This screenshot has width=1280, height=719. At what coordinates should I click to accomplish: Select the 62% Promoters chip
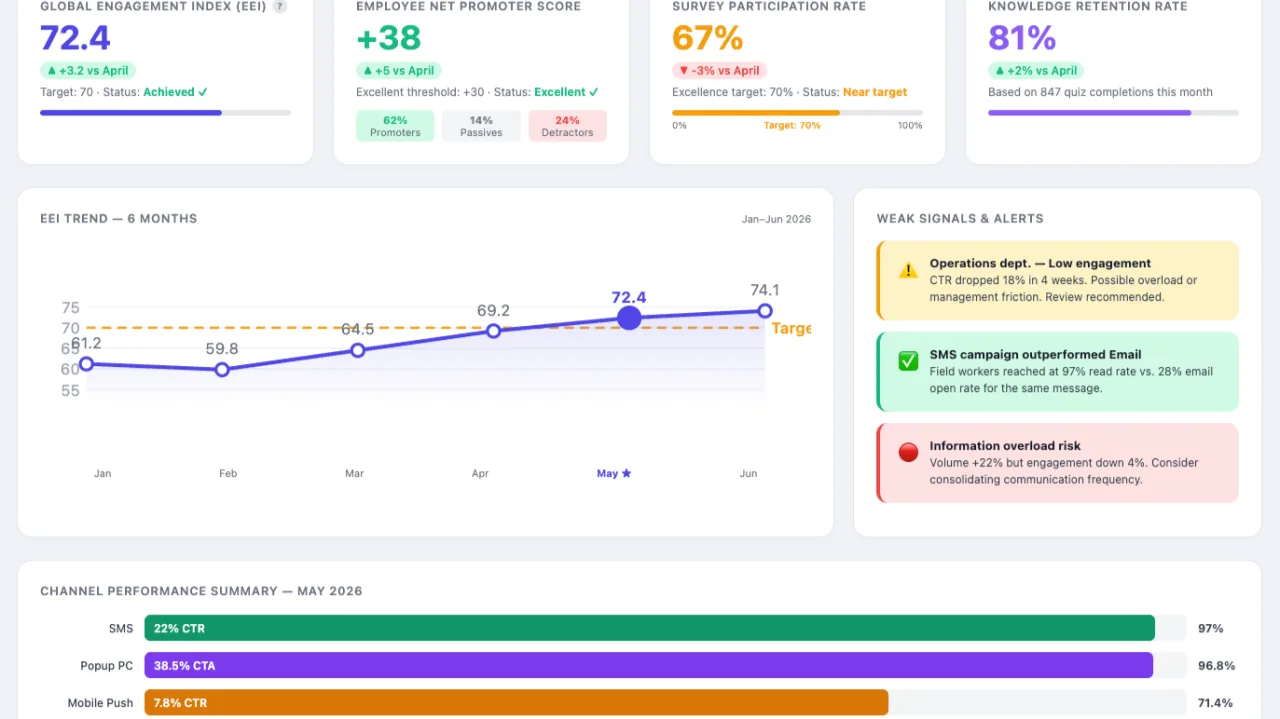[x=395, y=126]
